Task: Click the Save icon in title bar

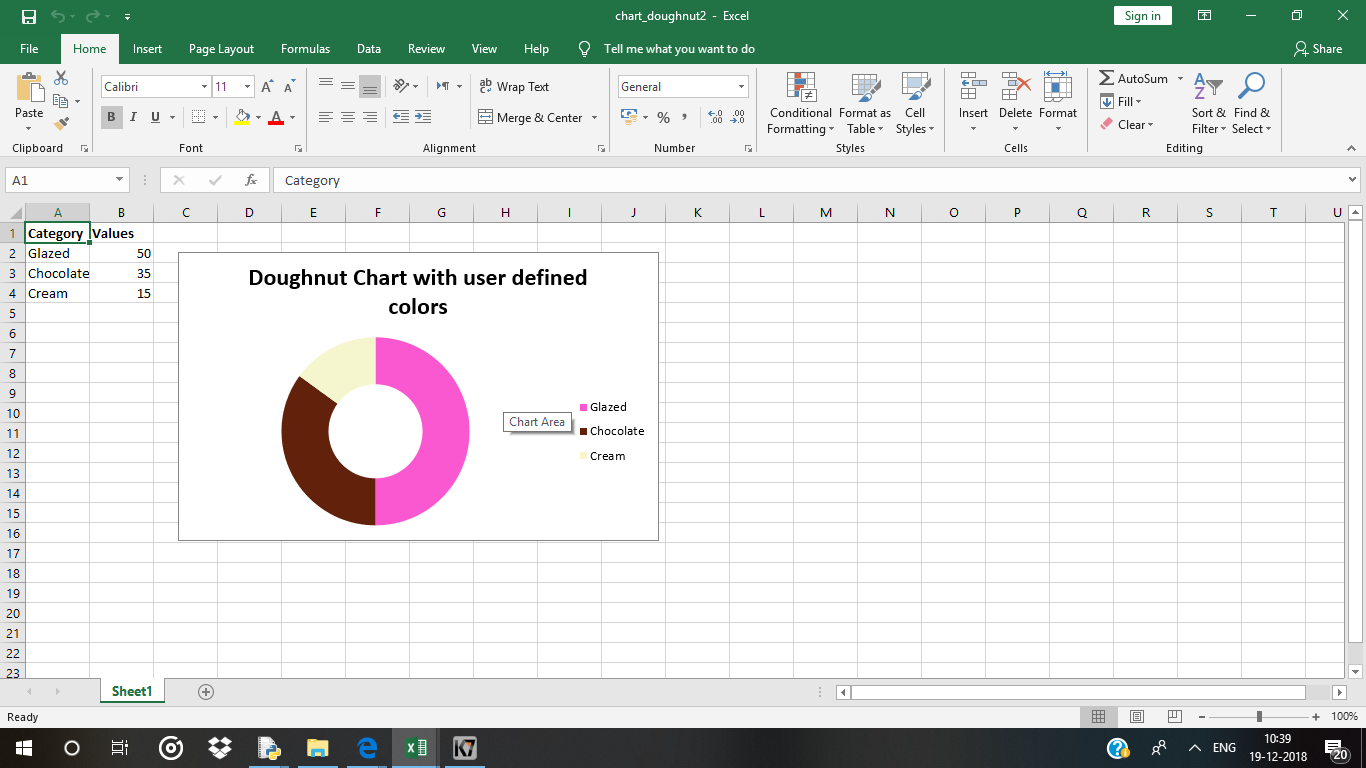Action: 29,16
